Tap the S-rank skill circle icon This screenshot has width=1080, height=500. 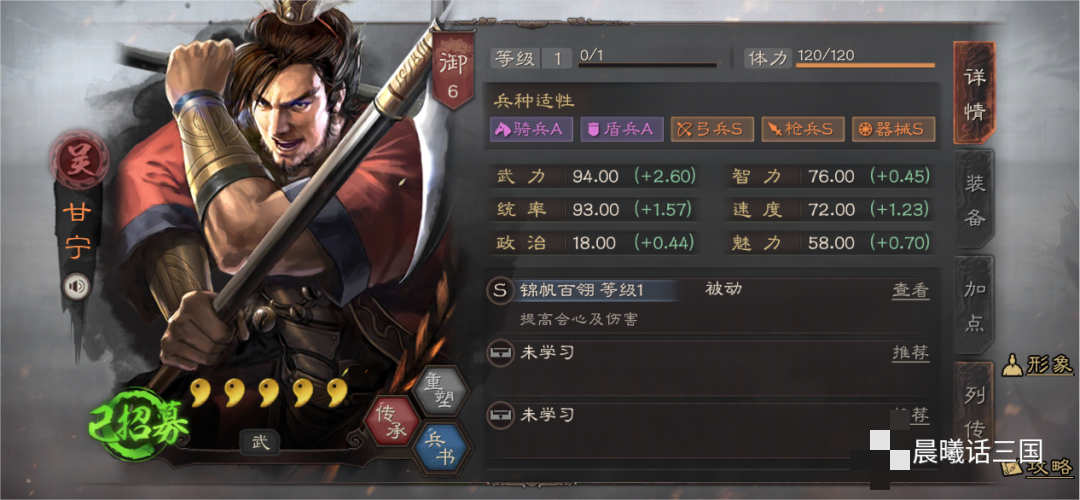pos(500,290)
